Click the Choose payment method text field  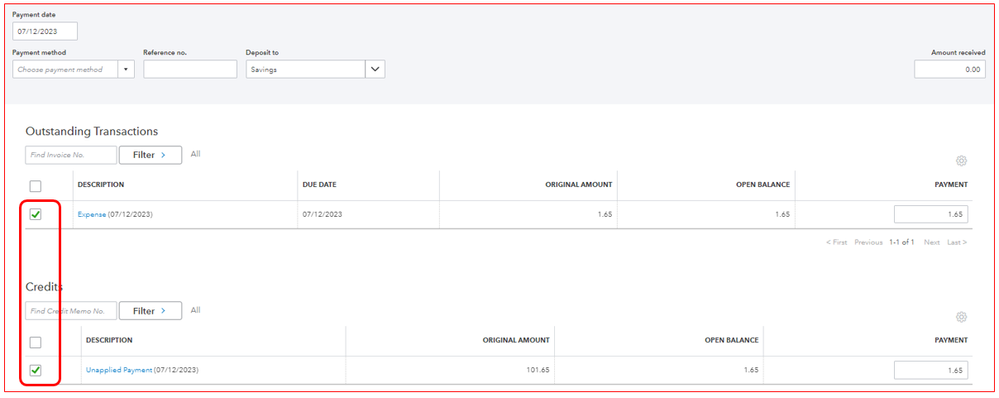click(x=65, y=69)
